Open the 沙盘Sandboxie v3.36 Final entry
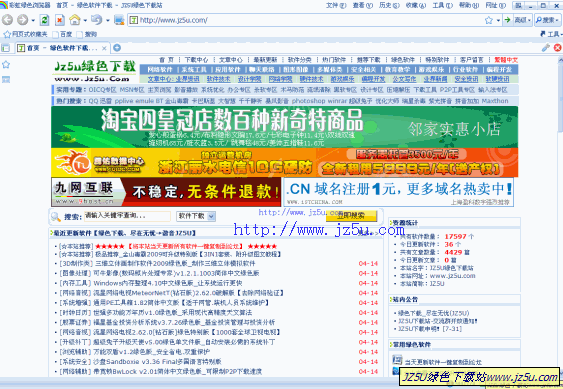 point(157,361)
